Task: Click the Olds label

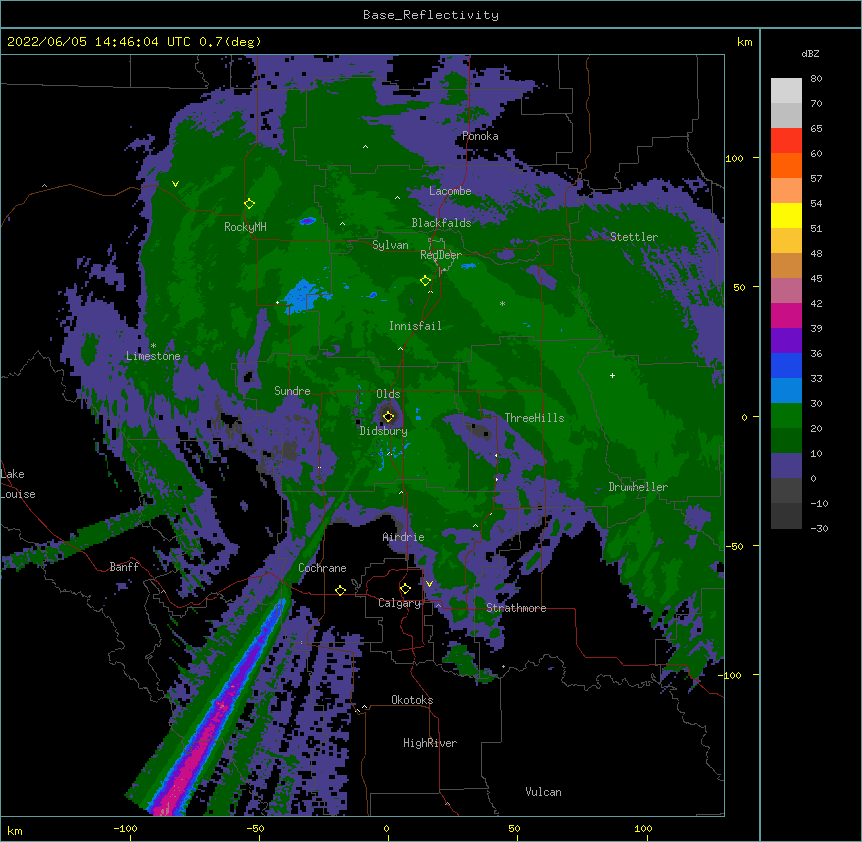Action: pyautogui.click(x=388, y=394)
